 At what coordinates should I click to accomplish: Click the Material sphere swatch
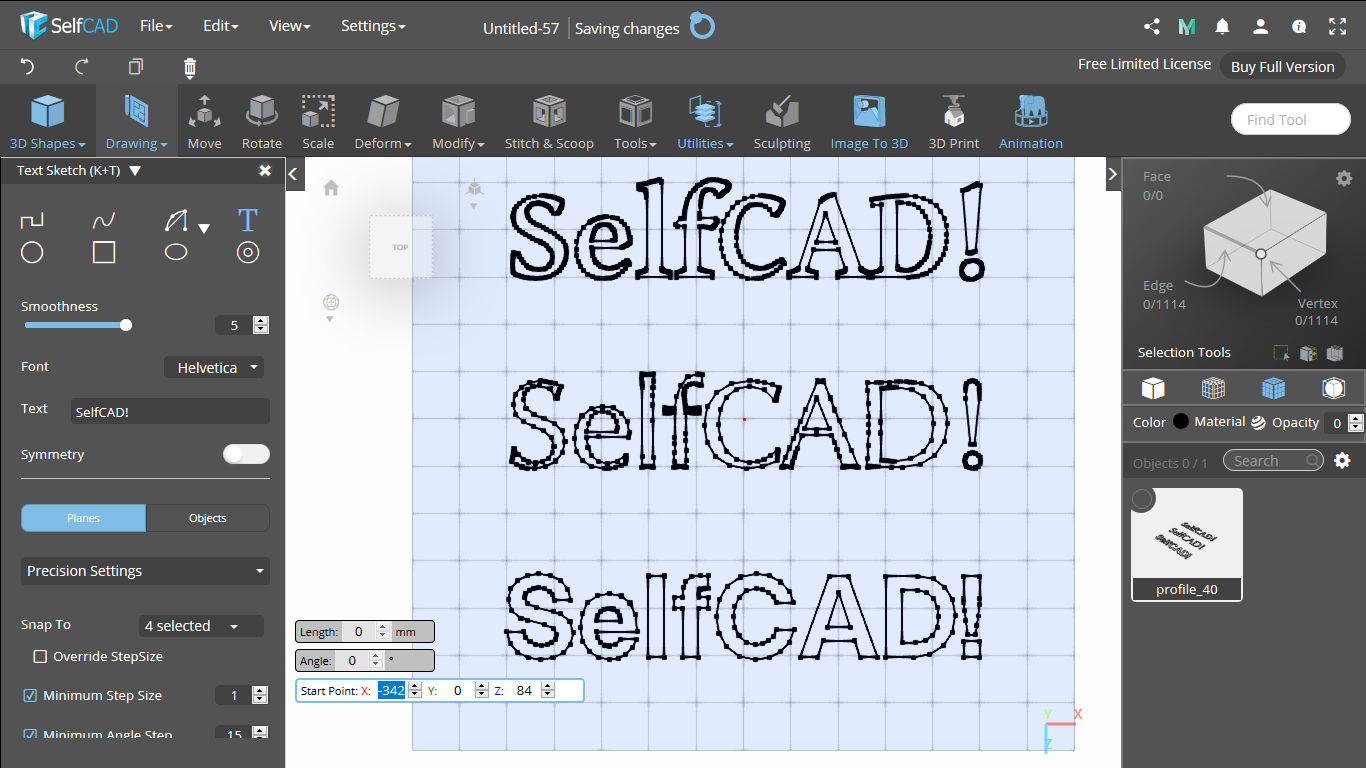click(1258, 422)
